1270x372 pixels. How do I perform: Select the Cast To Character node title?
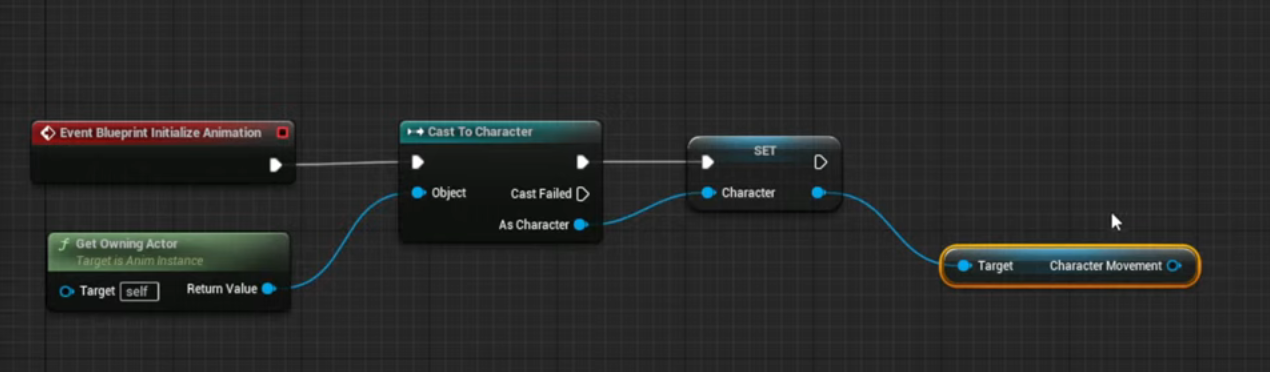(x=480, y=132)
